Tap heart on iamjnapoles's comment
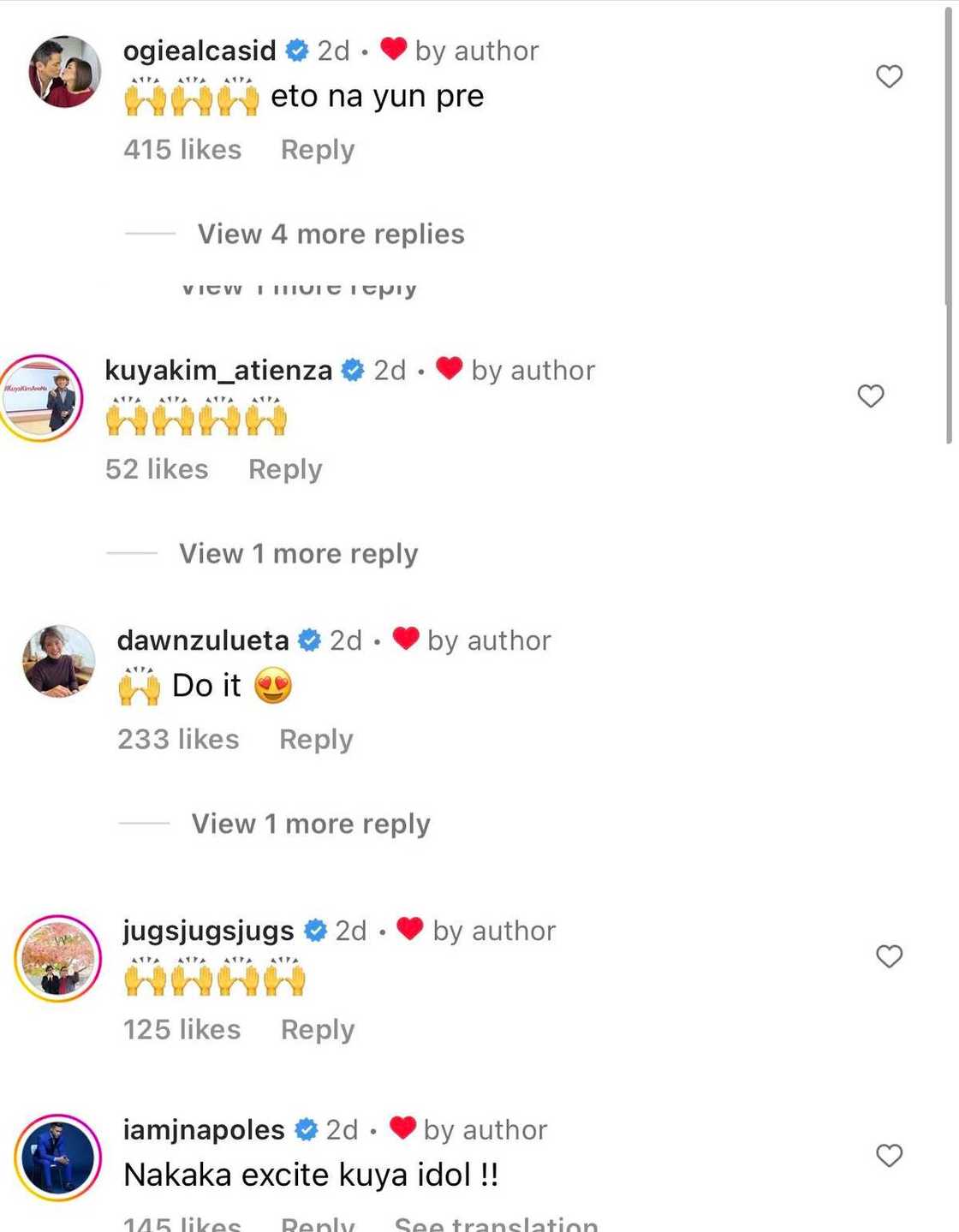Screen dimensions: 959x1232 tap(889, 1155)
